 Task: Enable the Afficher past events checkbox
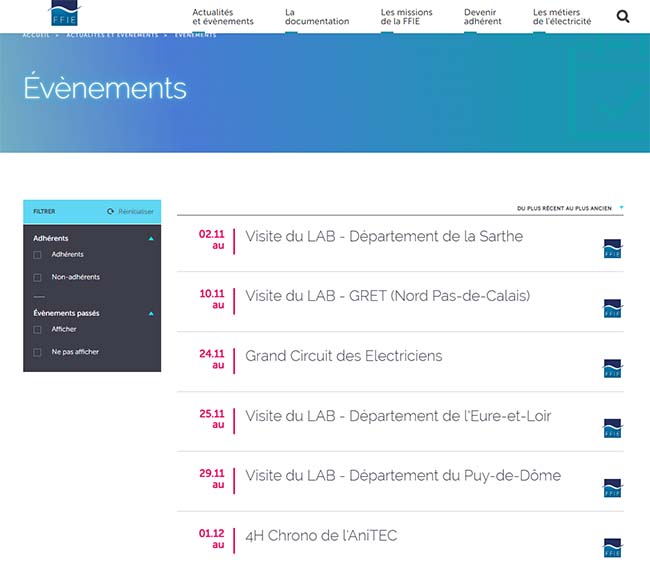pyautogui.click(x=38, y=330)
